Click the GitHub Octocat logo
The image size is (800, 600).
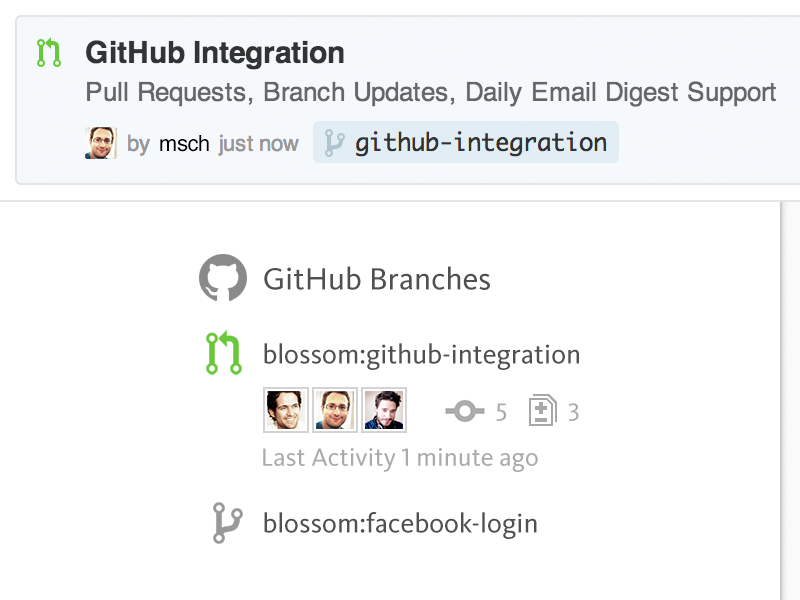(x=222, y=278)
